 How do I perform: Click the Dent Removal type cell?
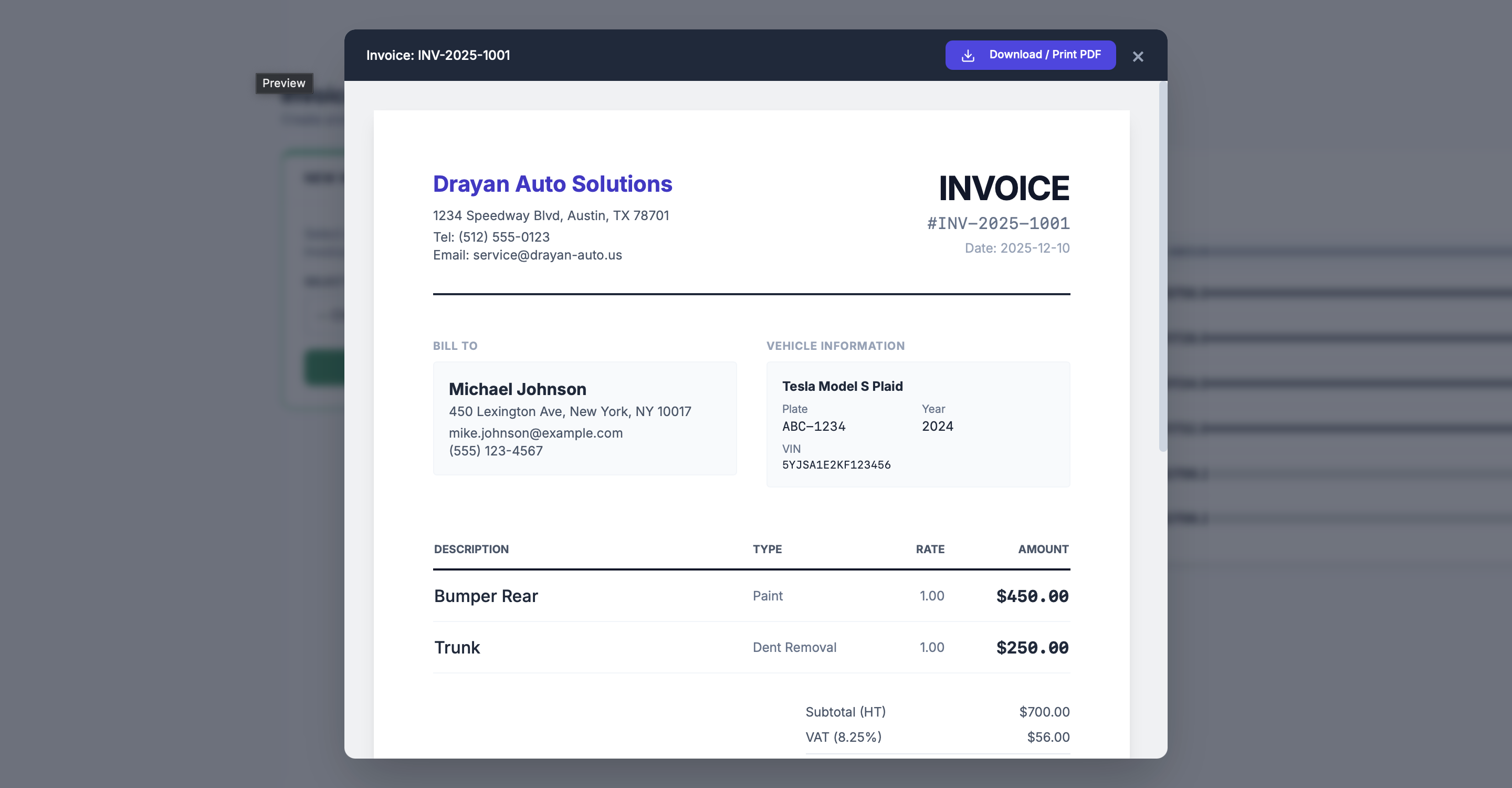pyautogui.click(x=795, y=647)
